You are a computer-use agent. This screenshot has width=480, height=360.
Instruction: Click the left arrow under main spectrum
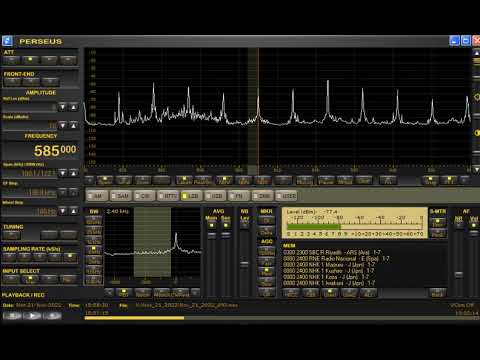89,180
